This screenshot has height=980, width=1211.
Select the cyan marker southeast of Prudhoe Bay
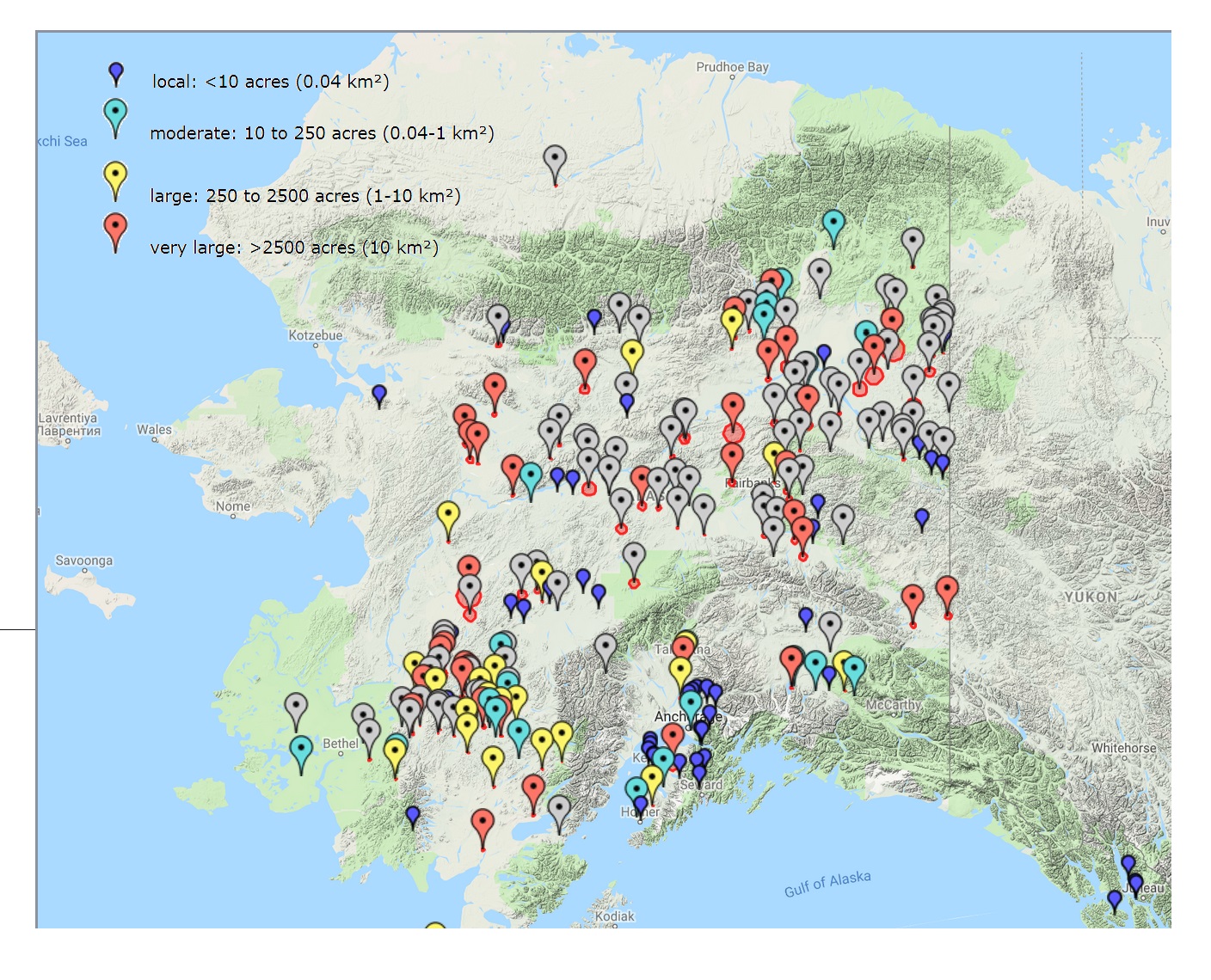pos(833,230)
